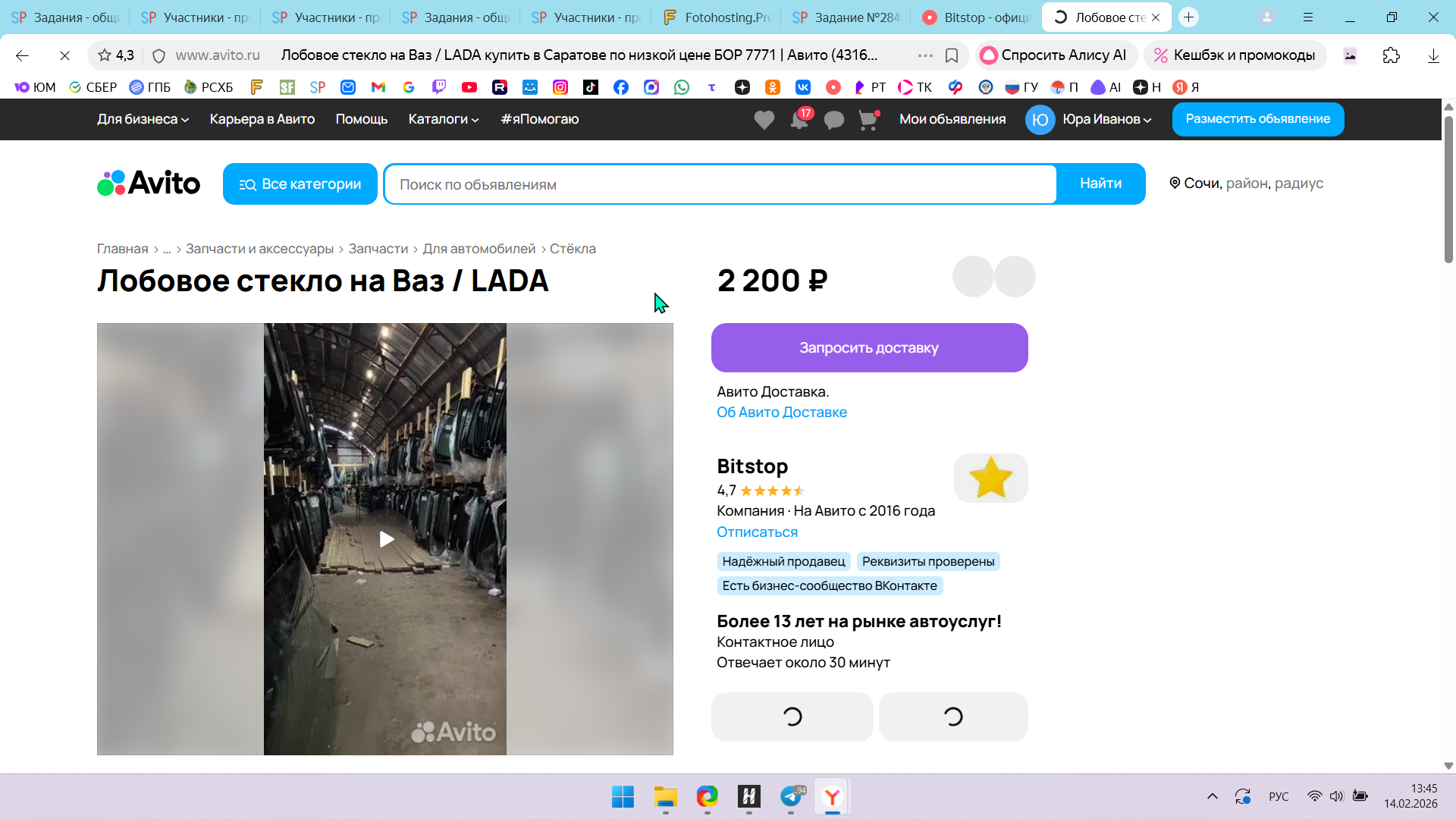Open notifications bell with 17 badge
This screenshot has height=819, width=1456.
[x=799, y=120]
